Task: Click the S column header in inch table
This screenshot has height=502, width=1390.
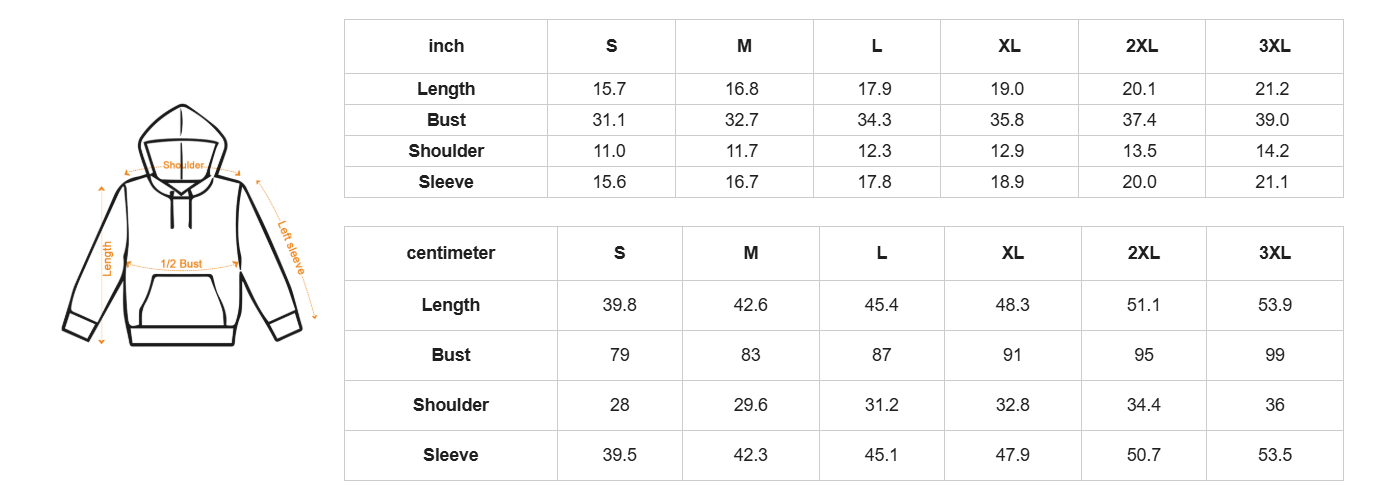Action: (611, 46)
